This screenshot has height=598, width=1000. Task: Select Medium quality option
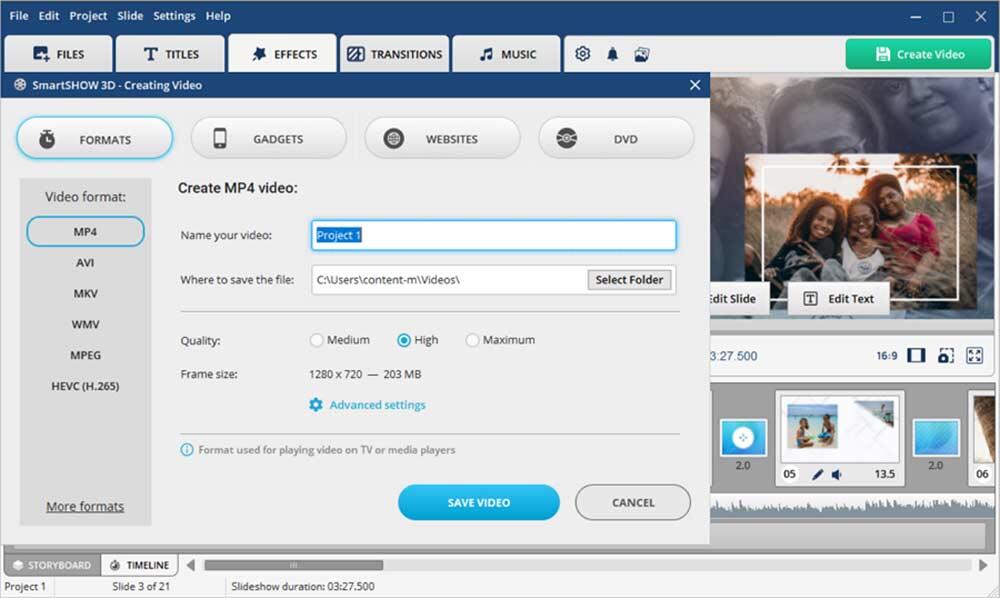317,340
